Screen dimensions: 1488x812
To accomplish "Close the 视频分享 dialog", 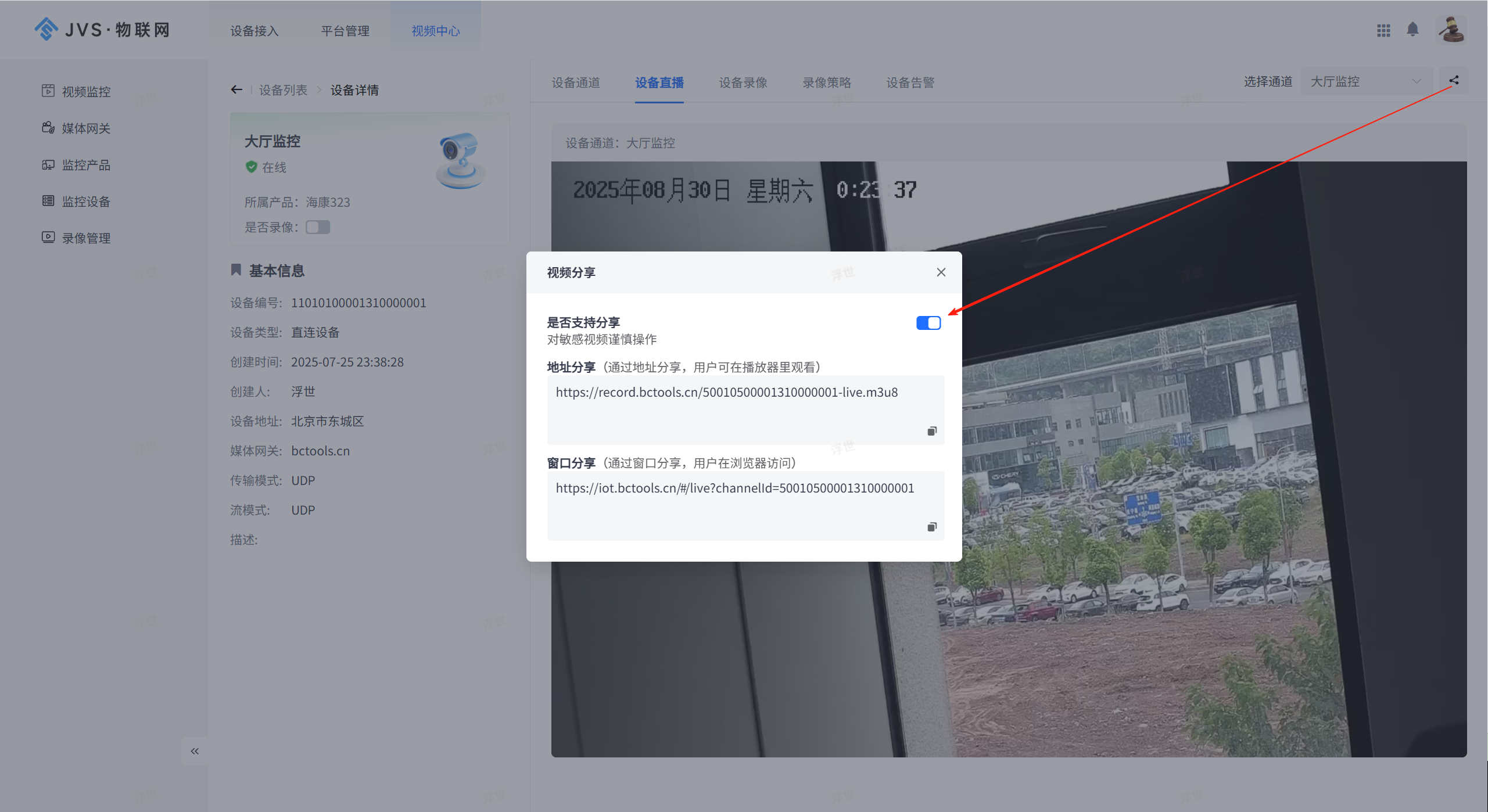I will [941, 272].
